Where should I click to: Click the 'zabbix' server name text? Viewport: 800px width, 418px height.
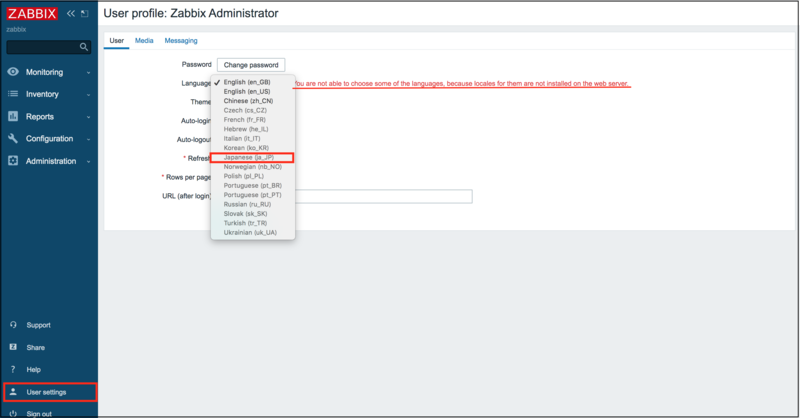(16, 30)
